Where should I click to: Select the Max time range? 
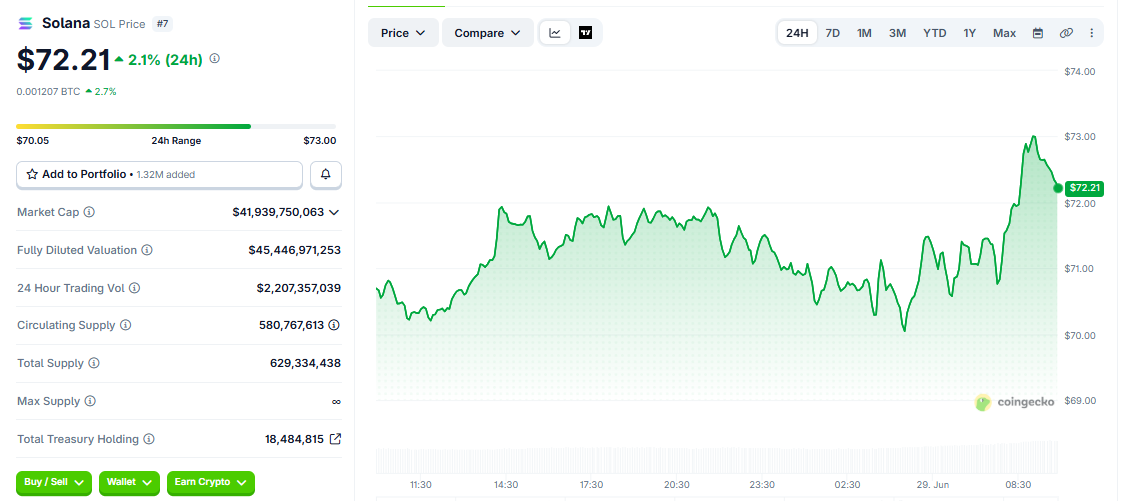1004,33
